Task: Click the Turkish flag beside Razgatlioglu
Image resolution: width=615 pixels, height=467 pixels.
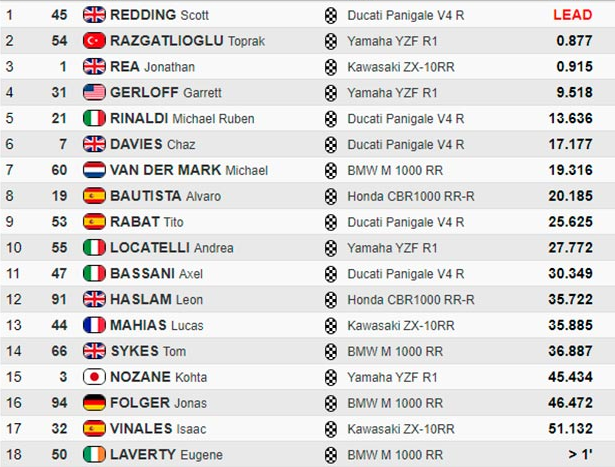Action: pos(94,41)
